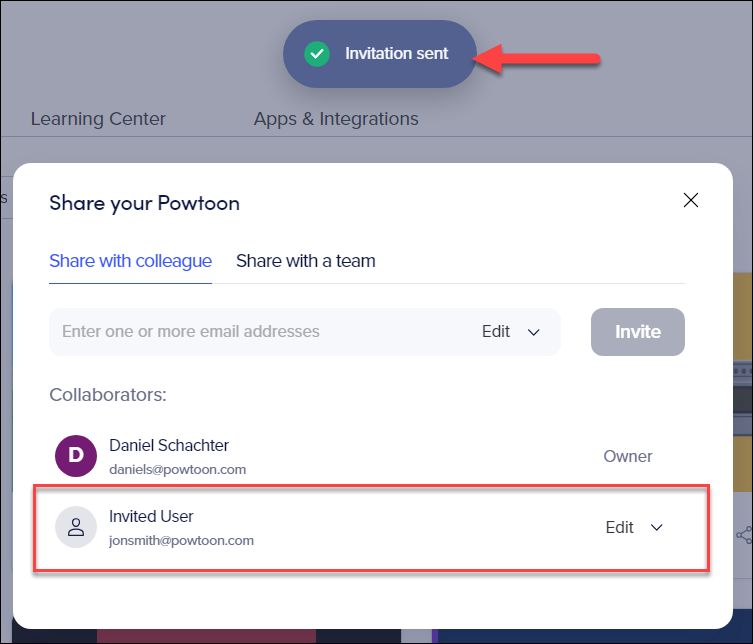Open Edit permission dropdown for Invited User
The image size is (753, 644).
pyautogui.click(x=634, y=527)
